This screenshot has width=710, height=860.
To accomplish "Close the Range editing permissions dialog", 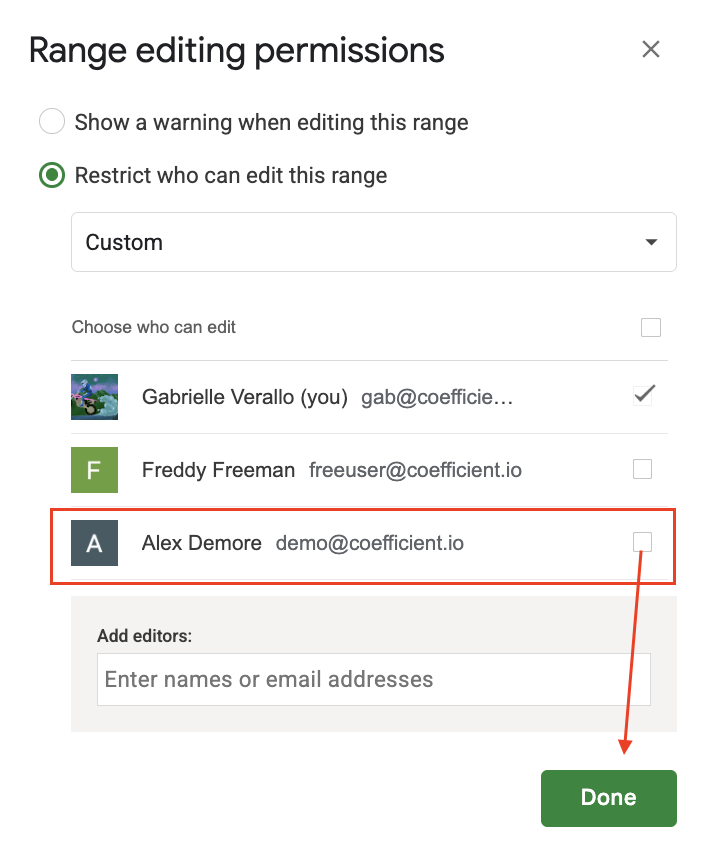I will tap(651, 49).
